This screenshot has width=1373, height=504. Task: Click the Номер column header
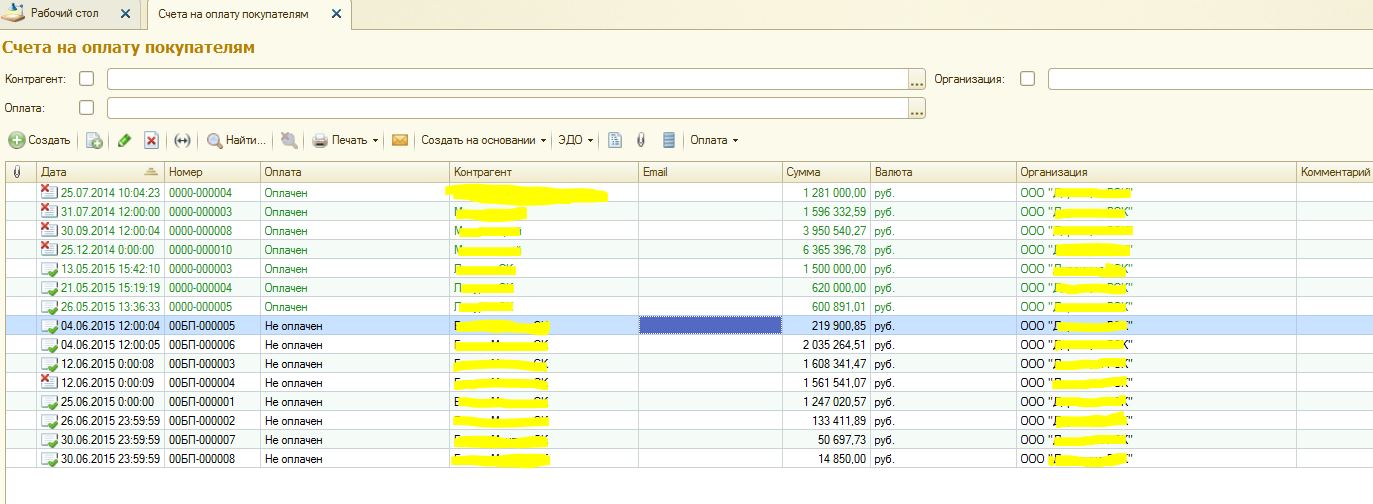(x=212, y=172)
